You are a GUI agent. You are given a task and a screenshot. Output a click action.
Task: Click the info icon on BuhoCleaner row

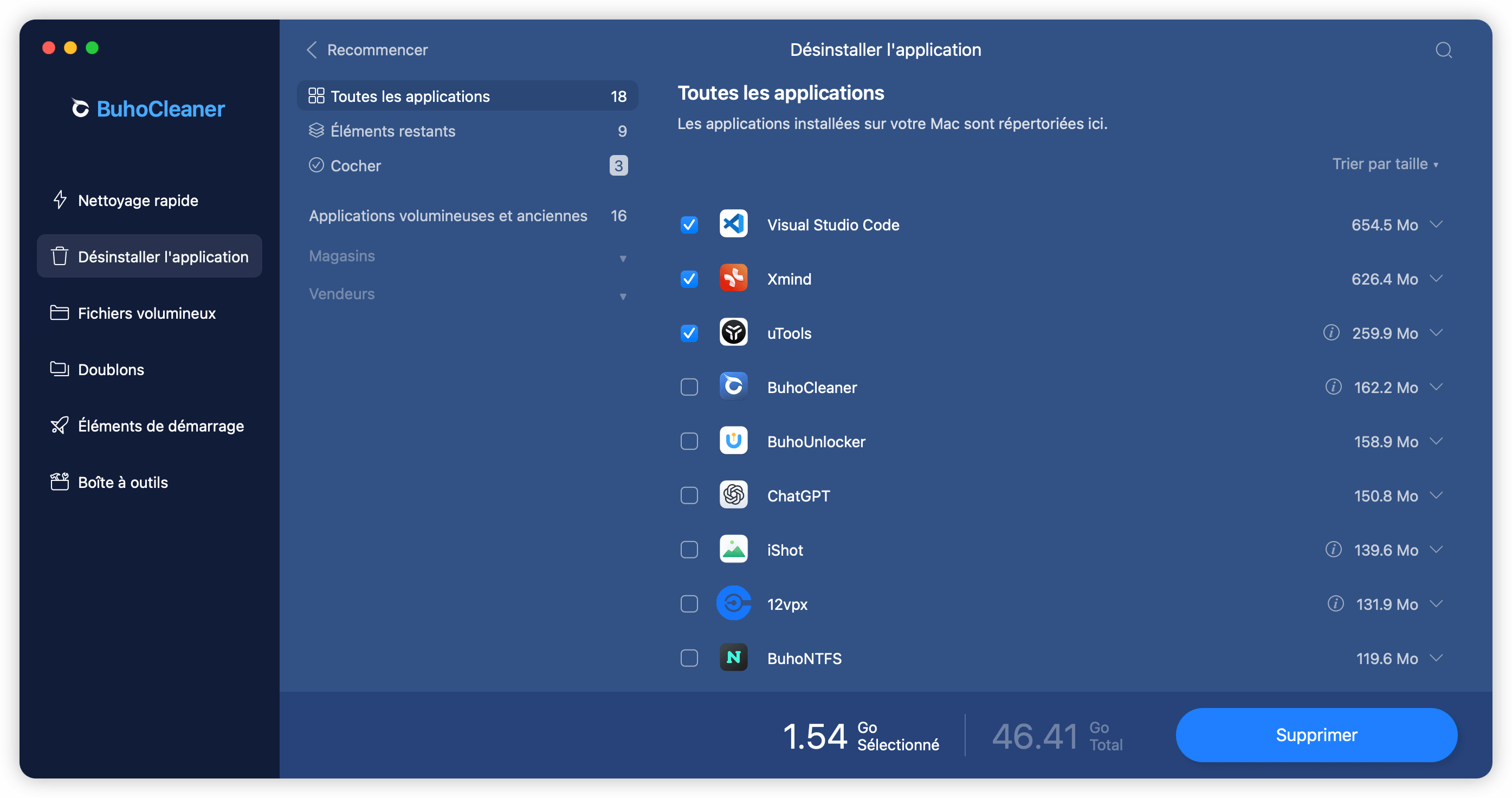pos(1334,387)
